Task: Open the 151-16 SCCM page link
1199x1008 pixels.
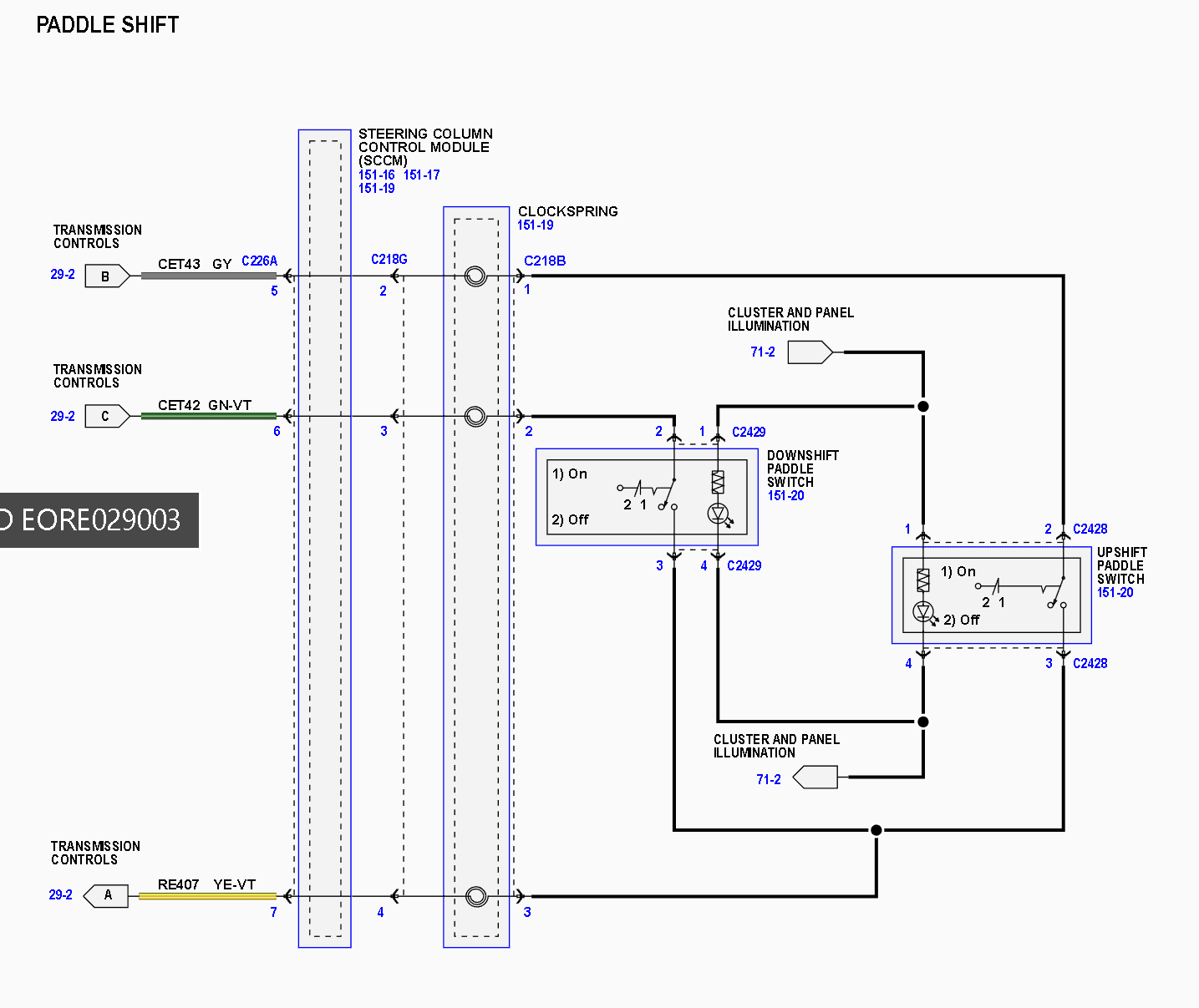Action: click(x=377, y=175)
